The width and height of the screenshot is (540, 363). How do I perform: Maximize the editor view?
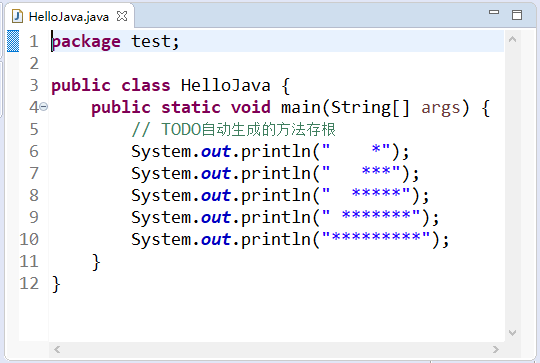click(x=517, y=15)
